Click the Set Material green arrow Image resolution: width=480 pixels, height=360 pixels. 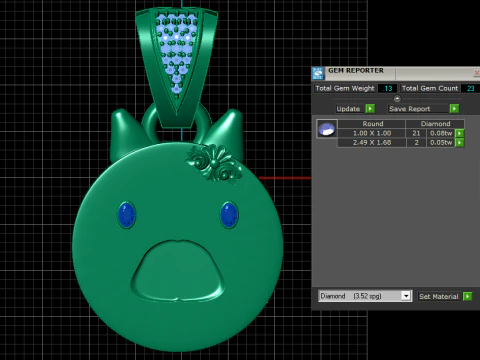point(468,296)
